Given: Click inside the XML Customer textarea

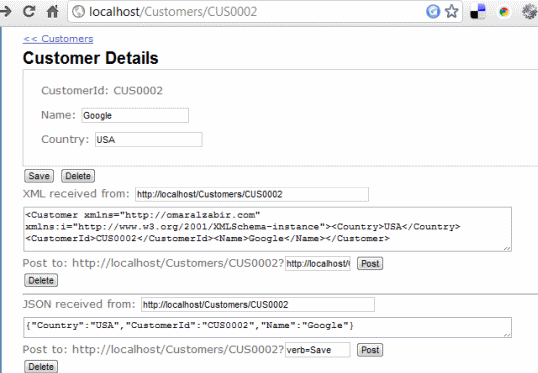Looking at the screenshot, I should point(267,229).
